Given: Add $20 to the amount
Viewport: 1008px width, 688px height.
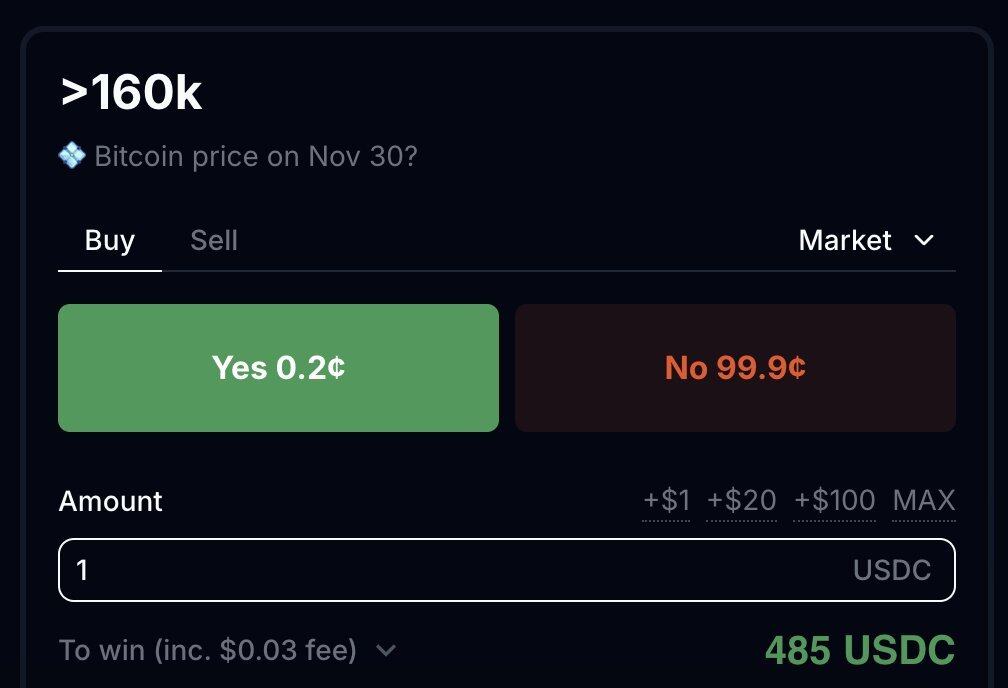Looking at the screenshot, I should [x=741, y=500].
